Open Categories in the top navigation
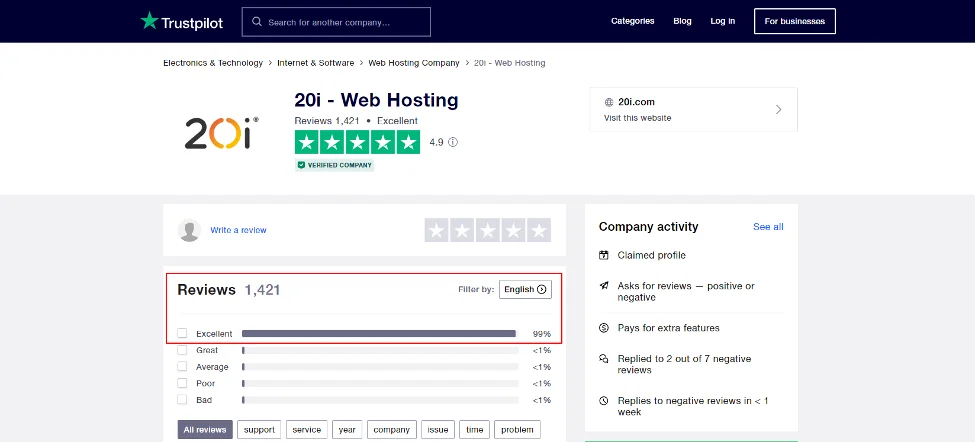977x443 pixels. click(x=632, y=21)
